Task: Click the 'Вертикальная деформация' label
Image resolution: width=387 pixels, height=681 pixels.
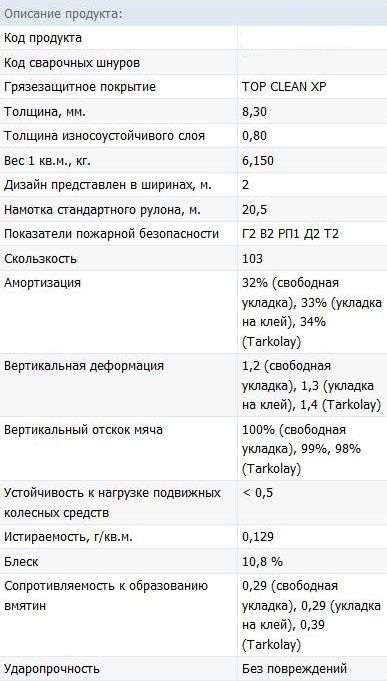Action: [84, 366]
